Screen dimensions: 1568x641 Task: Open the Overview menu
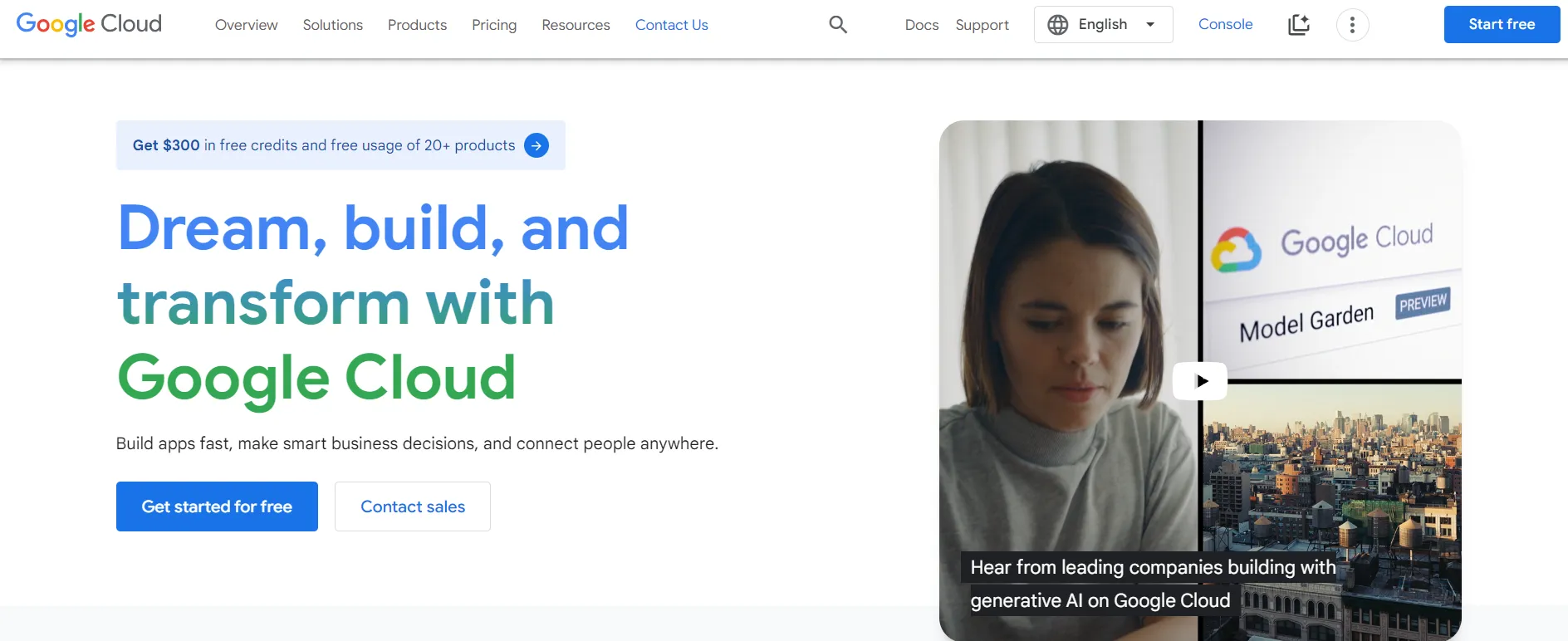pos(246,25)
